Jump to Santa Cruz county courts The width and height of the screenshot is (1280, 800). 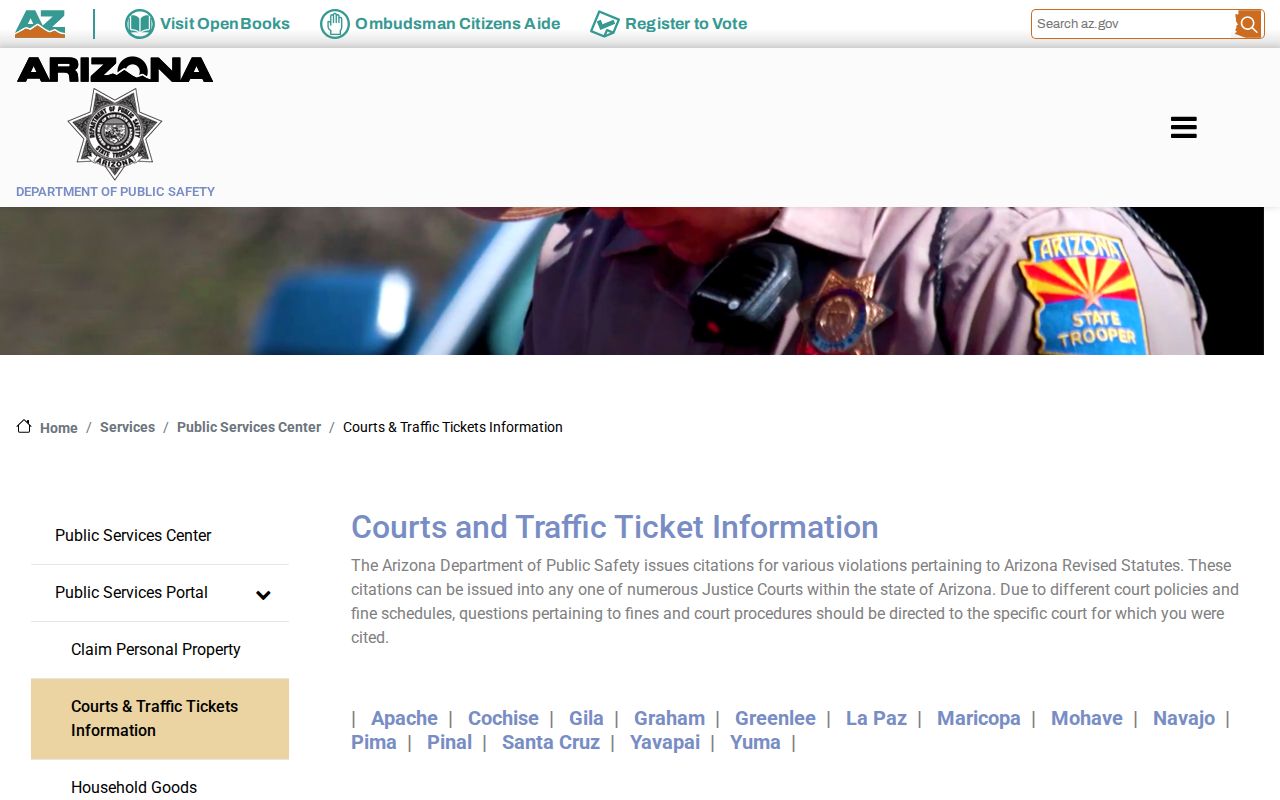[x=551, y=742]
